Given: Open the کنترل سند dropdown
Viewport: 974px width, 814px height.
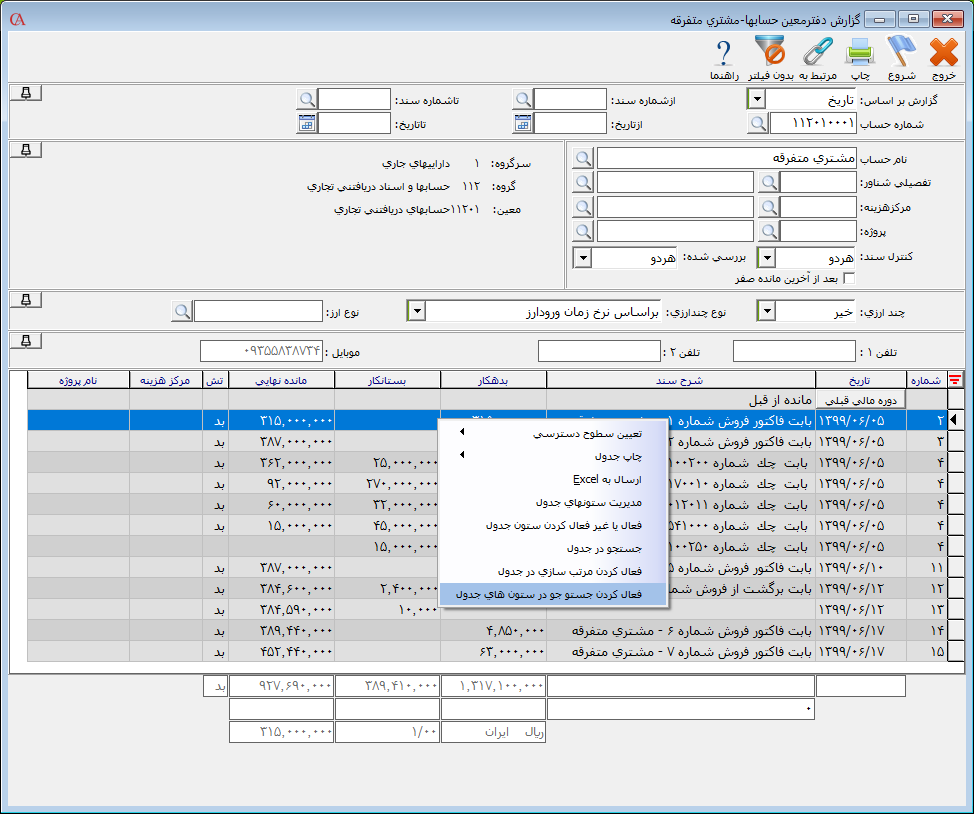Looking at the screenshot, I should tap(766, 258).
